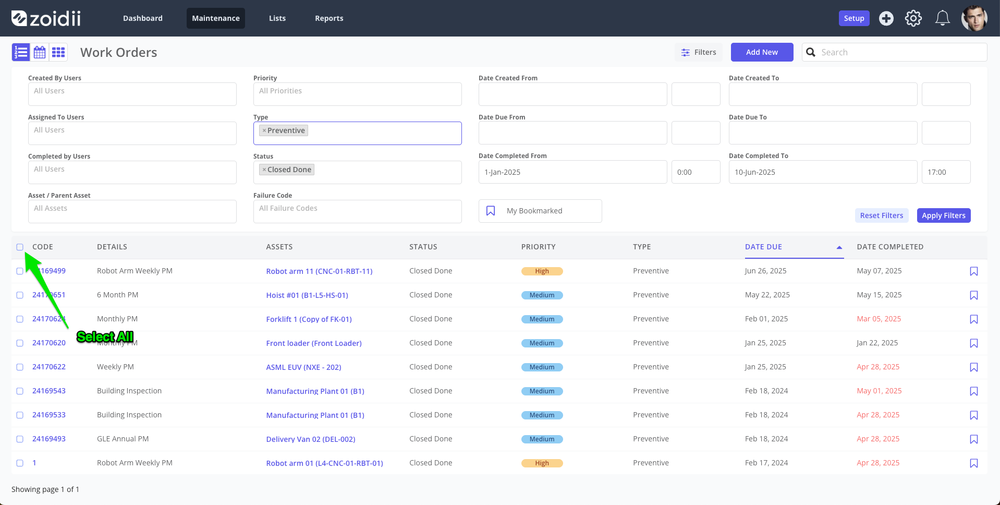Image resolution: width=1000 pixels, height=505 pixels.
Task: Sort by Priority column header
Action: click(x=538, y=247)
